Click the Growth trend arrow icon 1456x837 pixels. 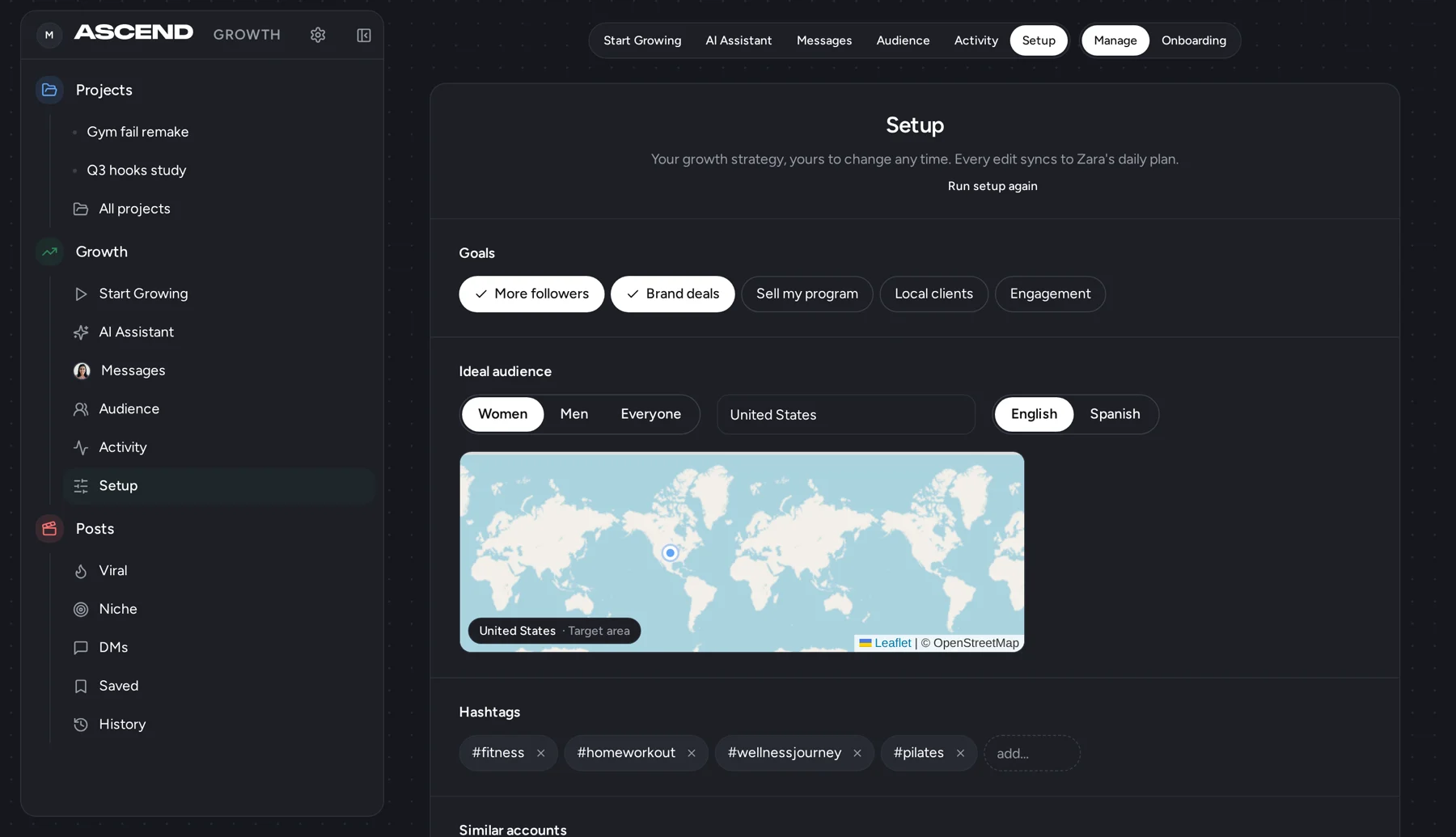point(49,252)
